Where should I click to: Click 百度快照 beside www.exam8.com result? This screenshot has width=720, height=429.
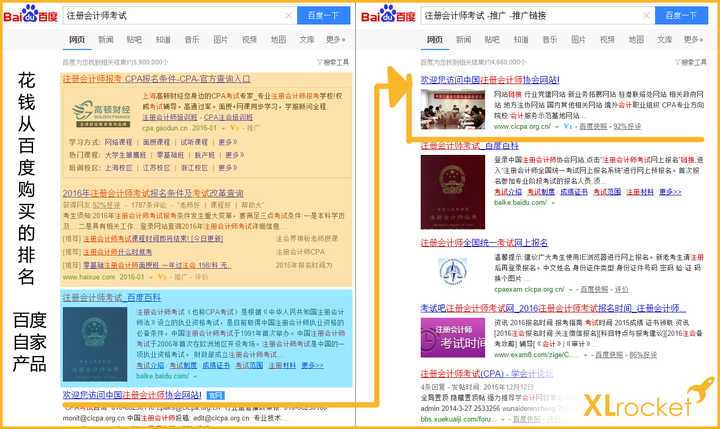coord(609,355)
